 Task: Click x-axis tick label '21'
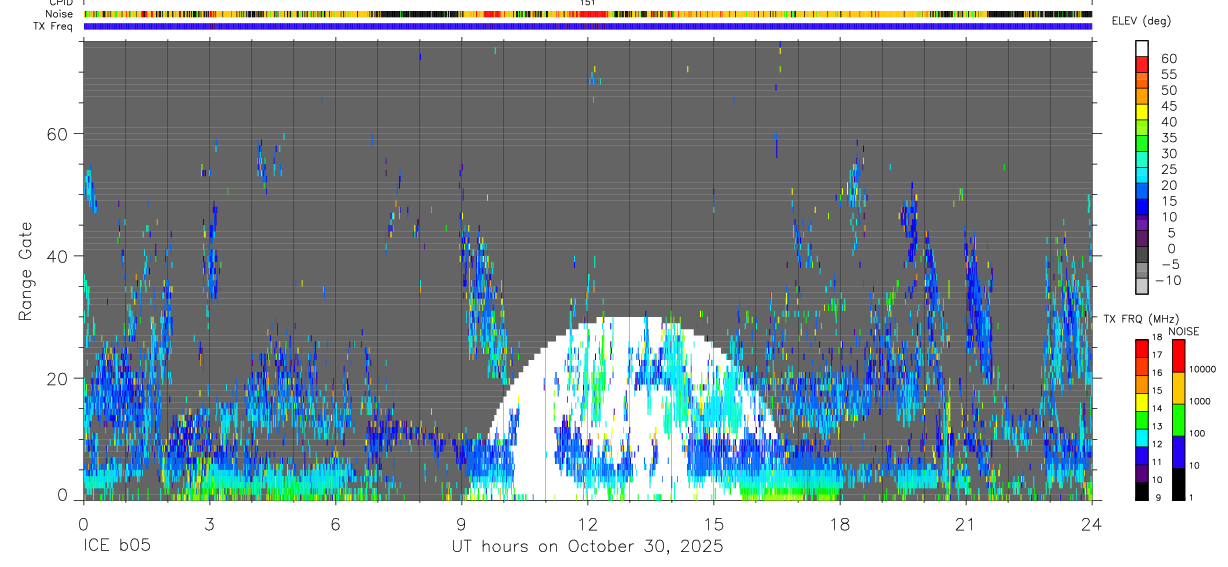coord(966,523)
